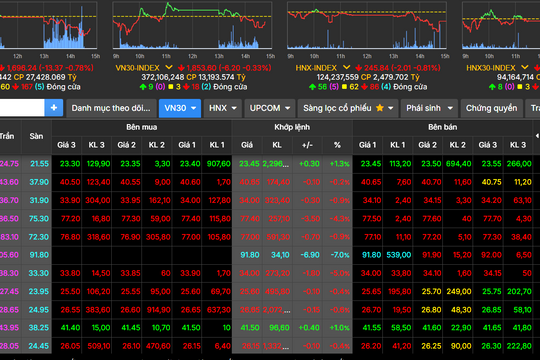Expand HNX30-INDEX chart selector chevron
Image resolution: width=540 pixels, height=360 pixels.
525,68
